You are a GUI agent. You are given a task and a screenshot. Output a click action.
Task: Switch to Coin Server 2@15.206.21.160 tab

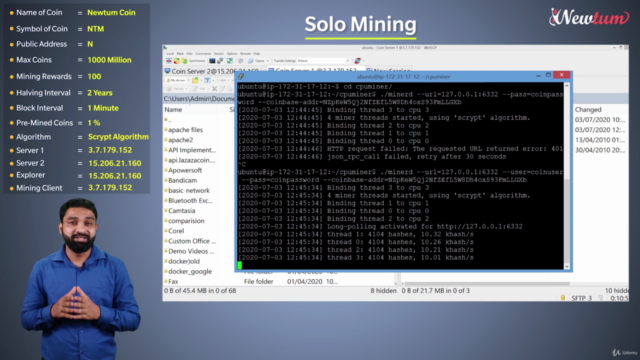click(x=211, y=71)
